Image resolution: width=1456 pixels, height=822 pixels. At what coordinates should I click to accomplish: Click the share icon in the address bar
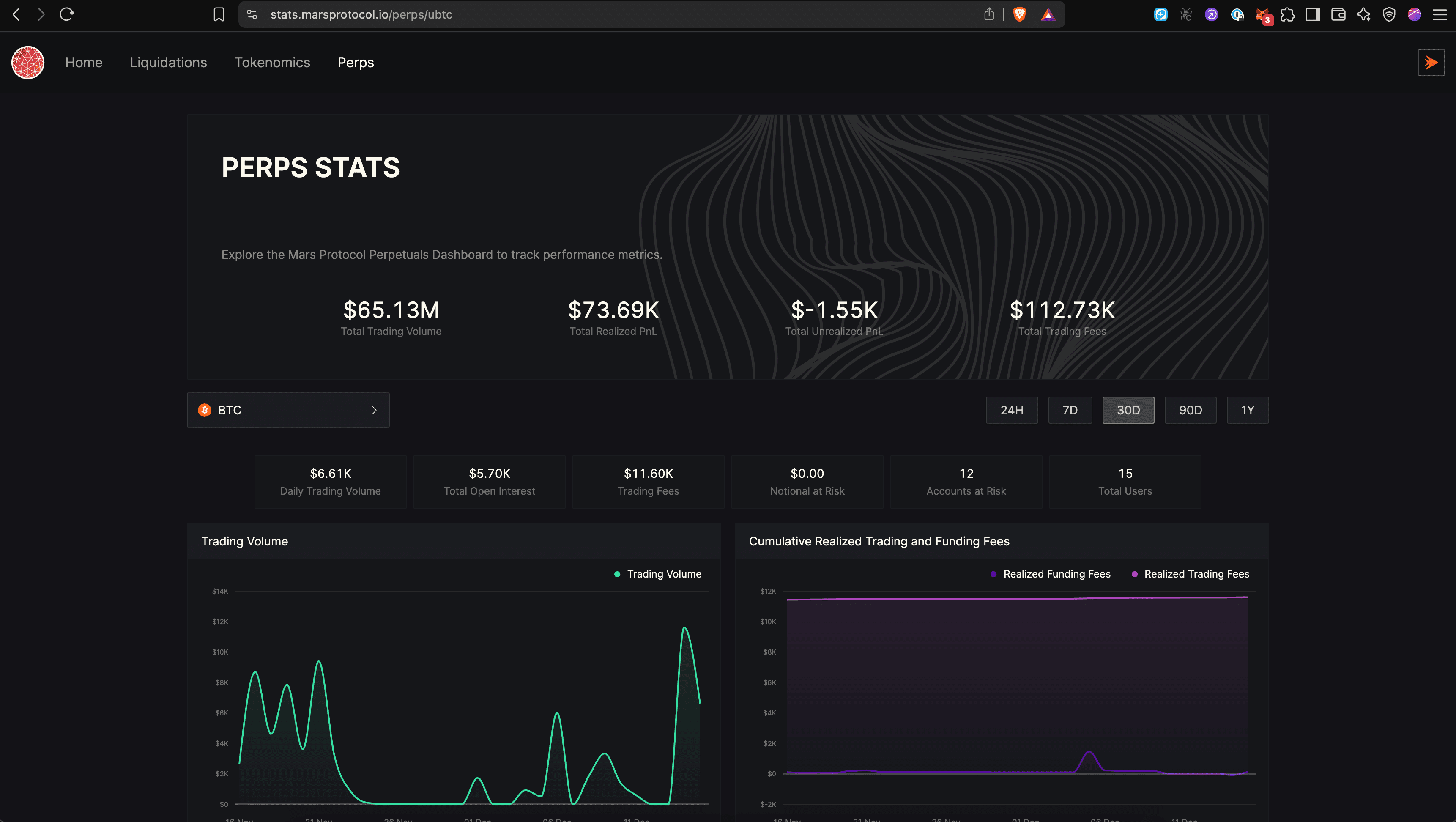(988, 14)
